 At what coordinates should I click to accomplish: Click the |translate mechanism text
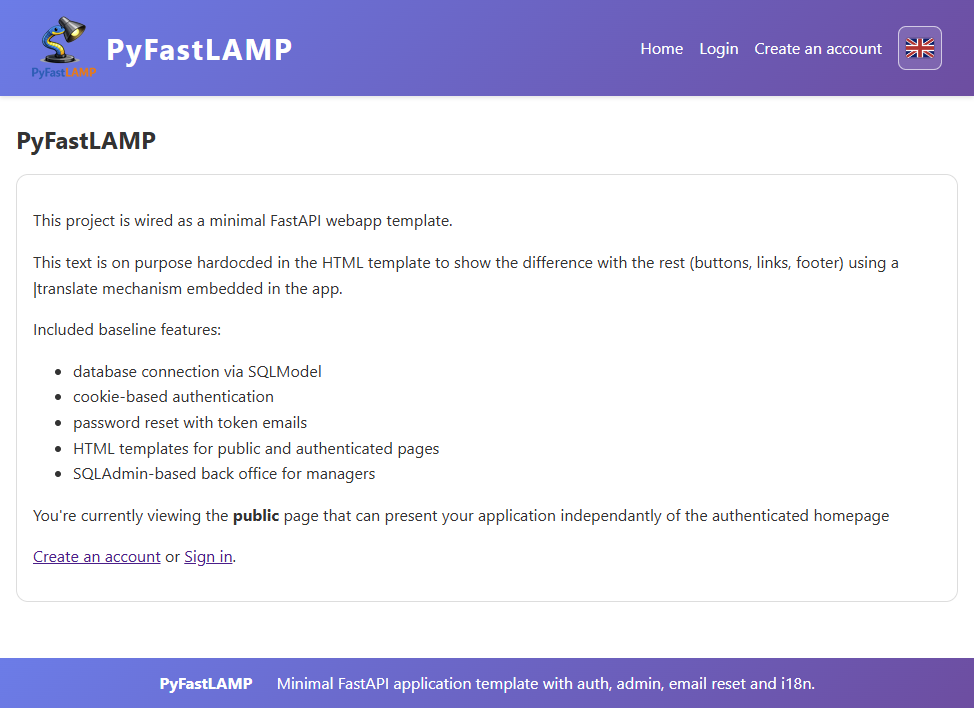pyautogui.click(x=188, y=290)
